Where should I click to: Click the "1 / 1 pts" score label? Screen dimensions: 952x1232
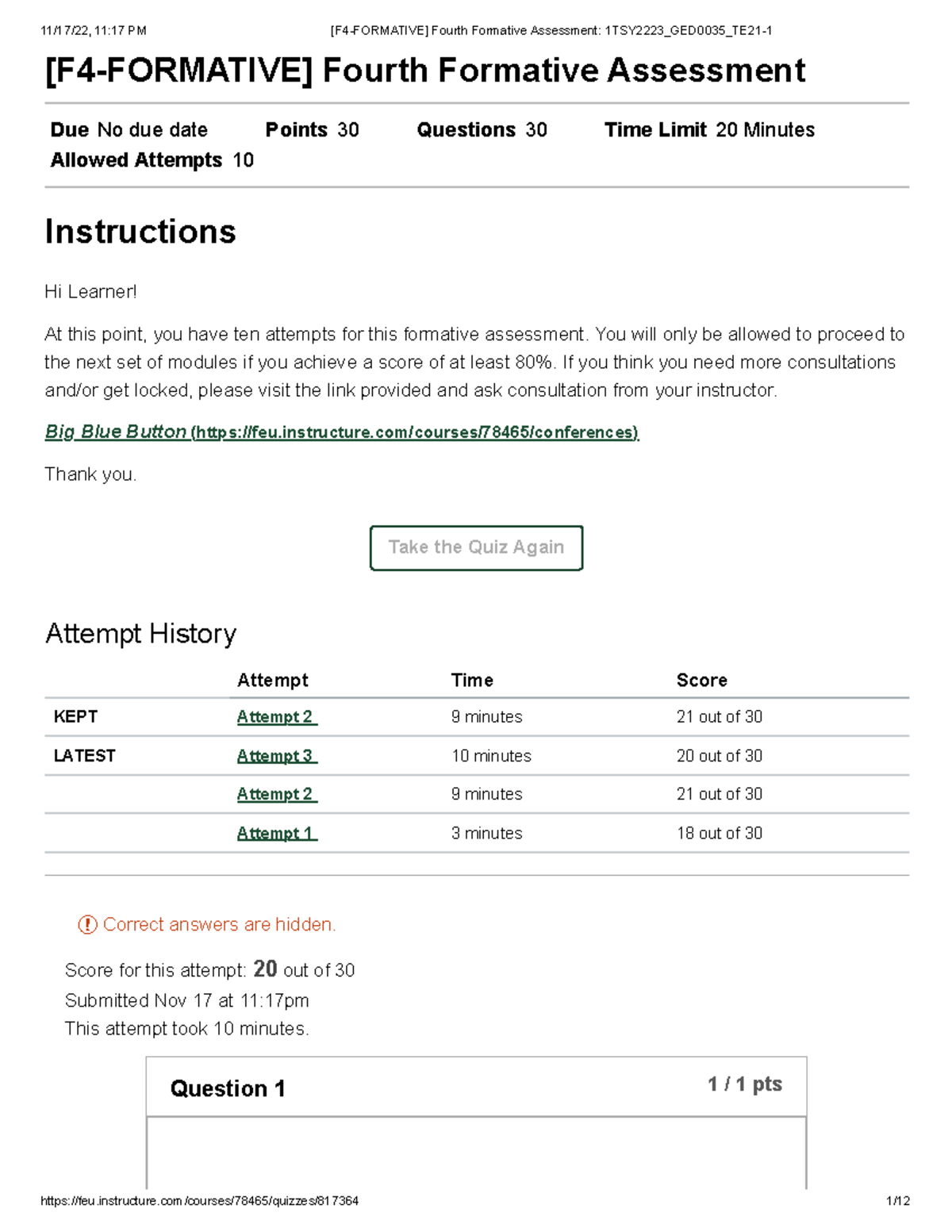(744, 1084)
